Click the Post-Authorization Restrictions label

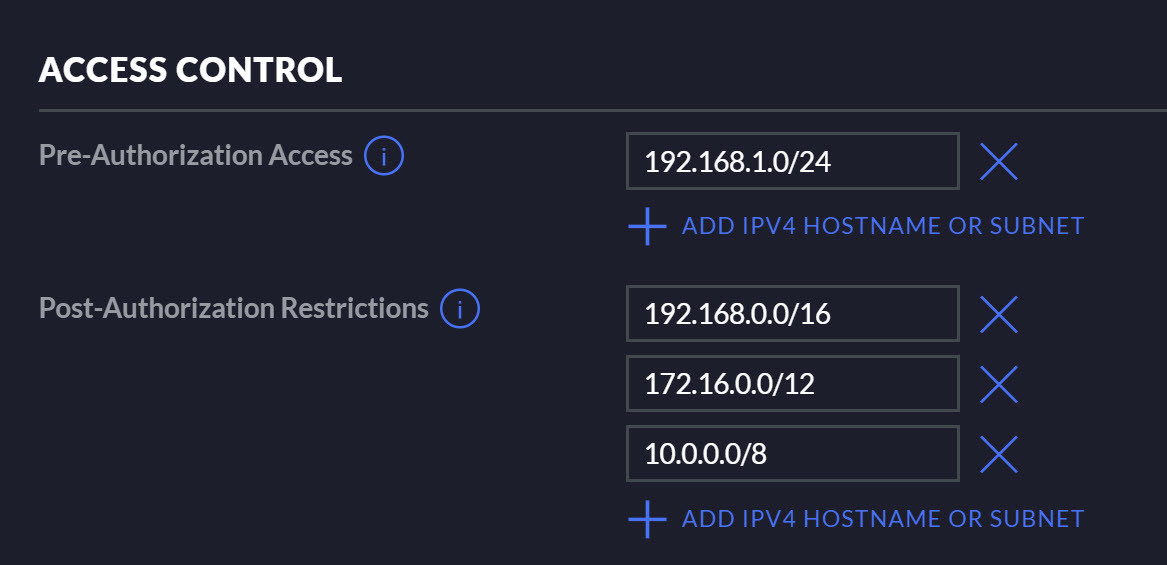[234, 308]
